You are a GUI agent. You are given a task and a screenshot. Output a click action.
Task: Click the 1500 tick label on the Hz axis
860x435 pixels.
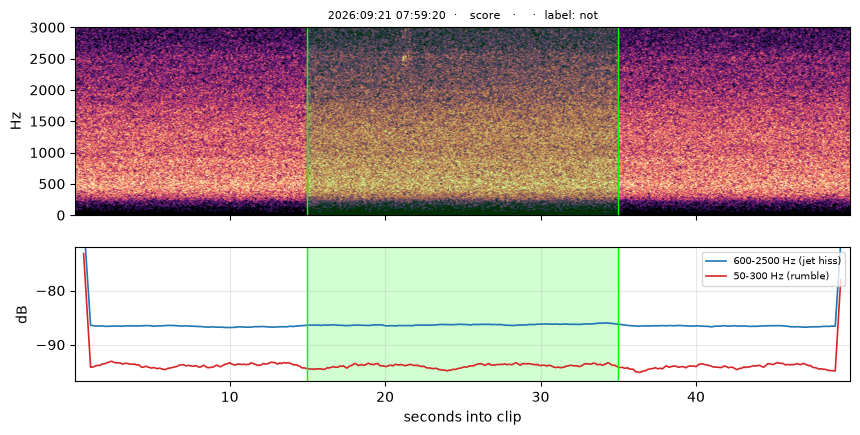(48, 122)
